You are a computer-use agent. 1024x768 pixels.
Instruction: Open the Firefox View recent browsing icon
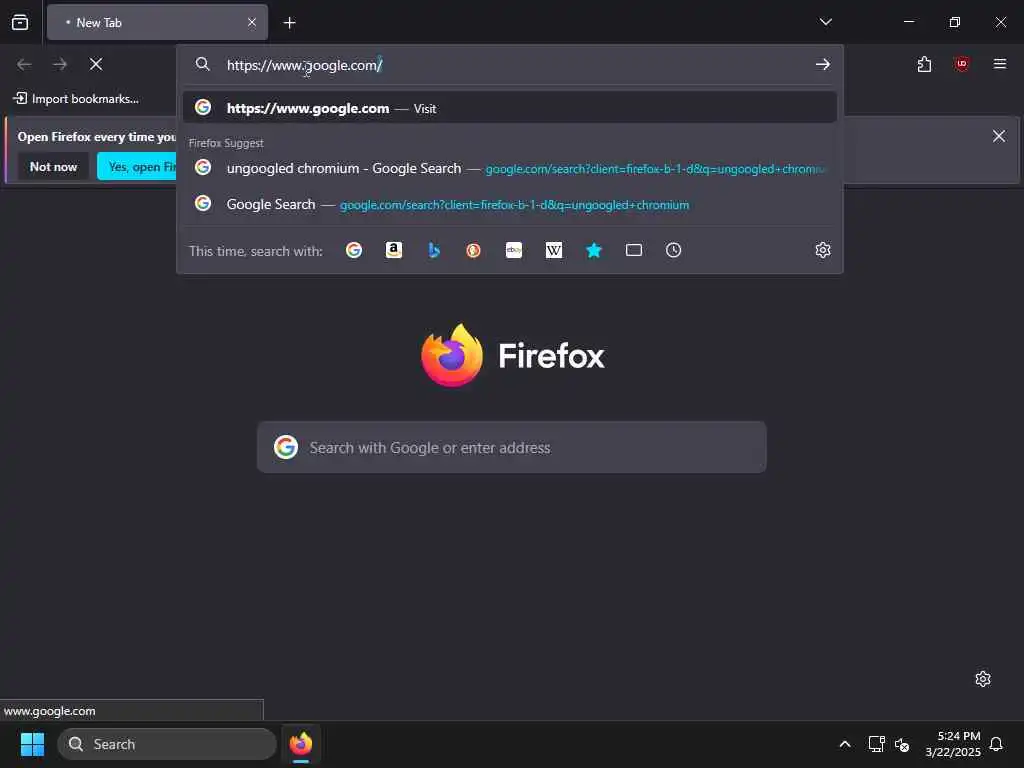click(20, 22)
